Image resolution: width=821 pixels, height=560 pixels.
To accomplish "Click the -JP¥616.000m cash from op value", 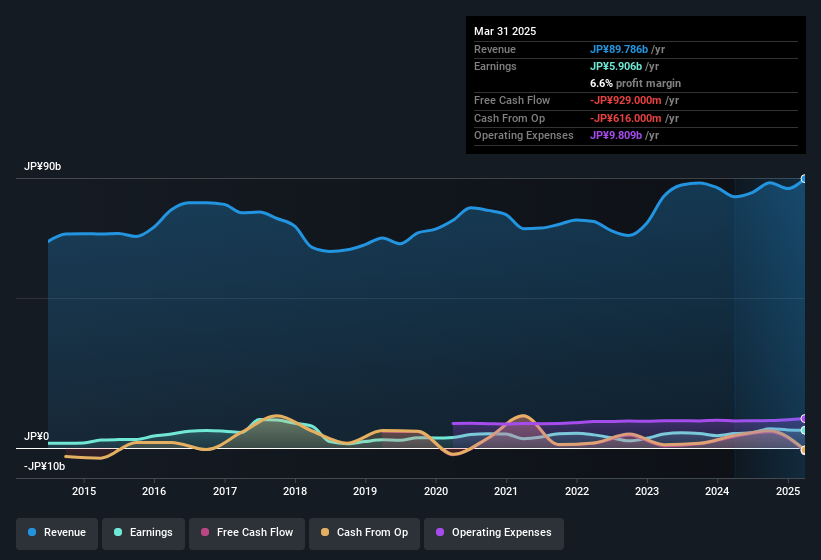I will [x=626, y=118].
